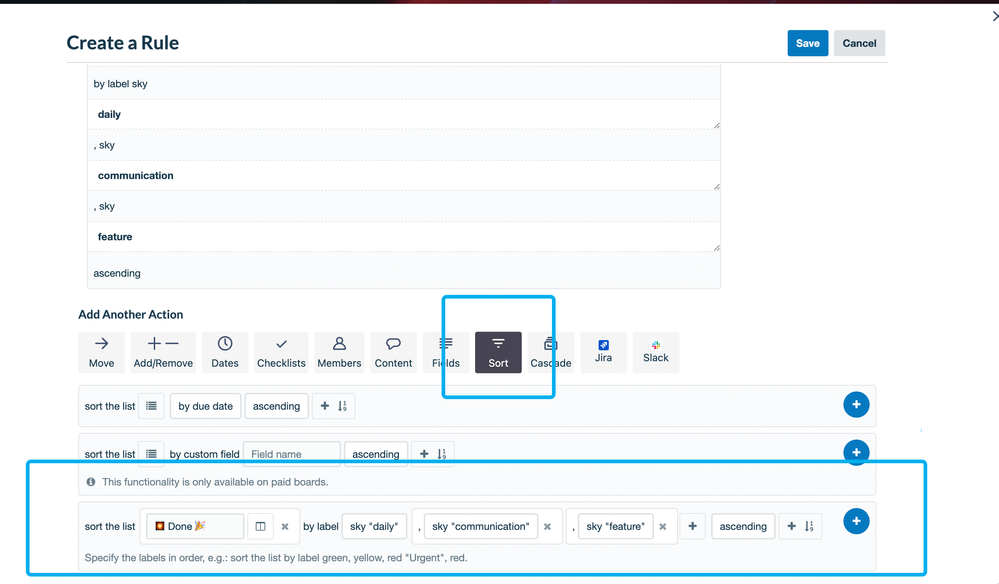Toggle ascending in the due date row
This screenshot has width=999, height=584.
(x=276, y=406)
